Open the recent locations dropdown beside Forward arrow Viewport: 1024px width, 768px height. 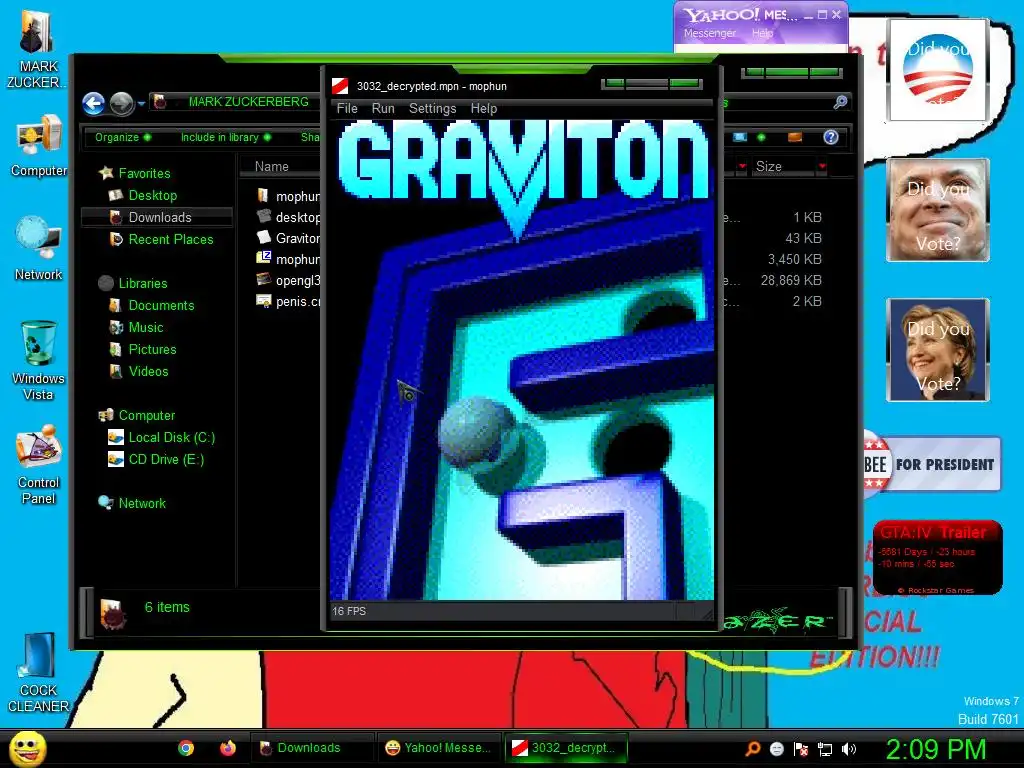(141, 103)
